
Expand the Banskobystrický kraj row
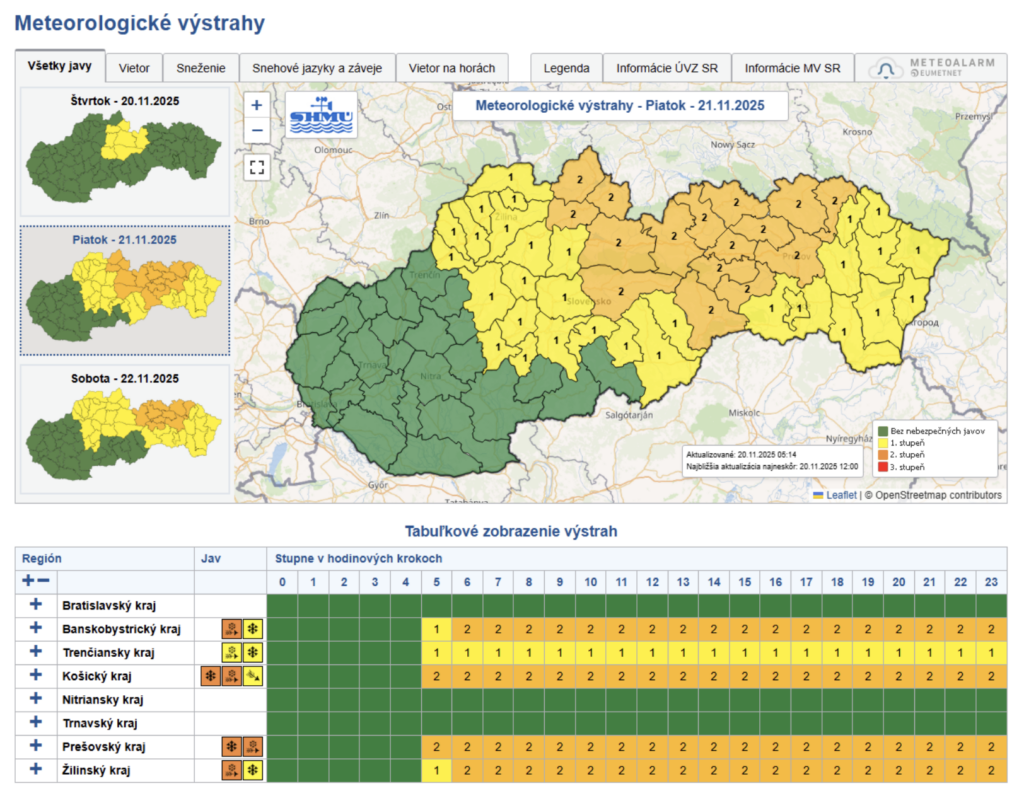coord(36,628)
